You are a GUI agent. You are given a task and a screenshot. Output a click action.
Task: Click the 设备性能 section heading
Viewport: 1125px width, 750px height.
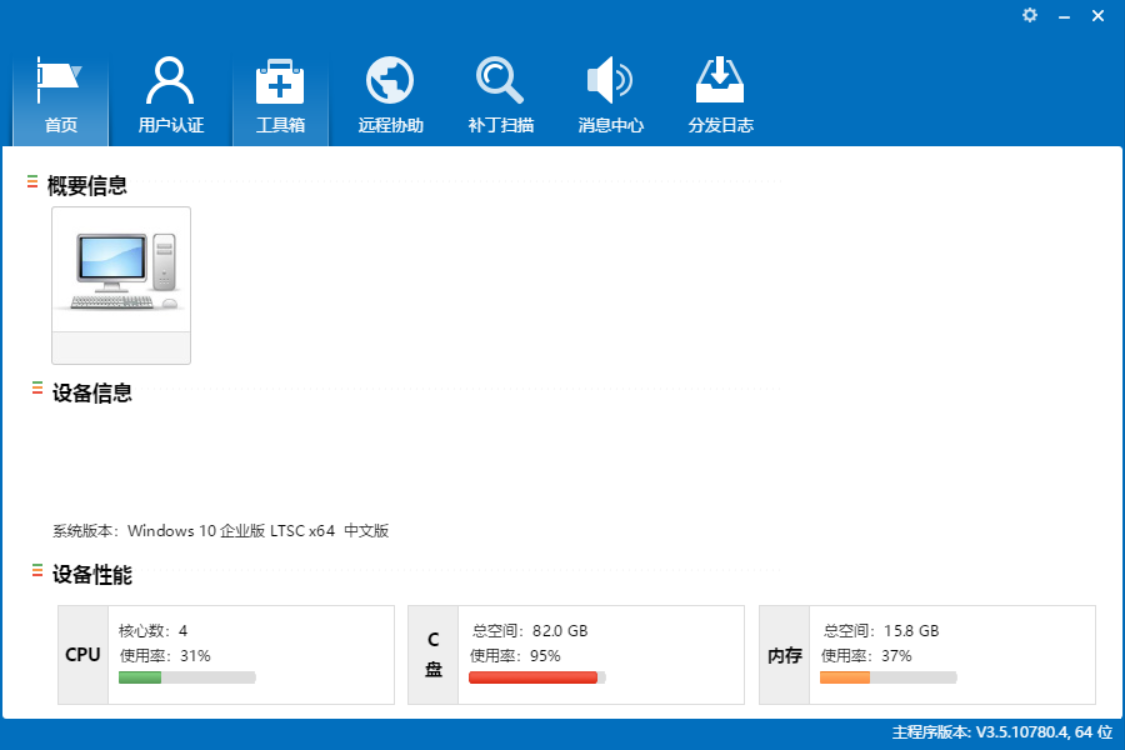92,574
